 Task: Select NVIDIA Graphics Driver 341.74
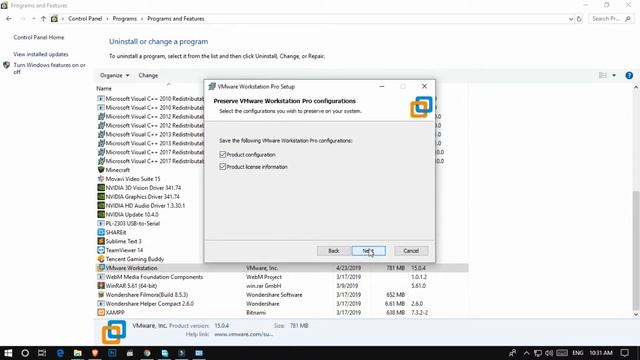click(x=142, y=197)
